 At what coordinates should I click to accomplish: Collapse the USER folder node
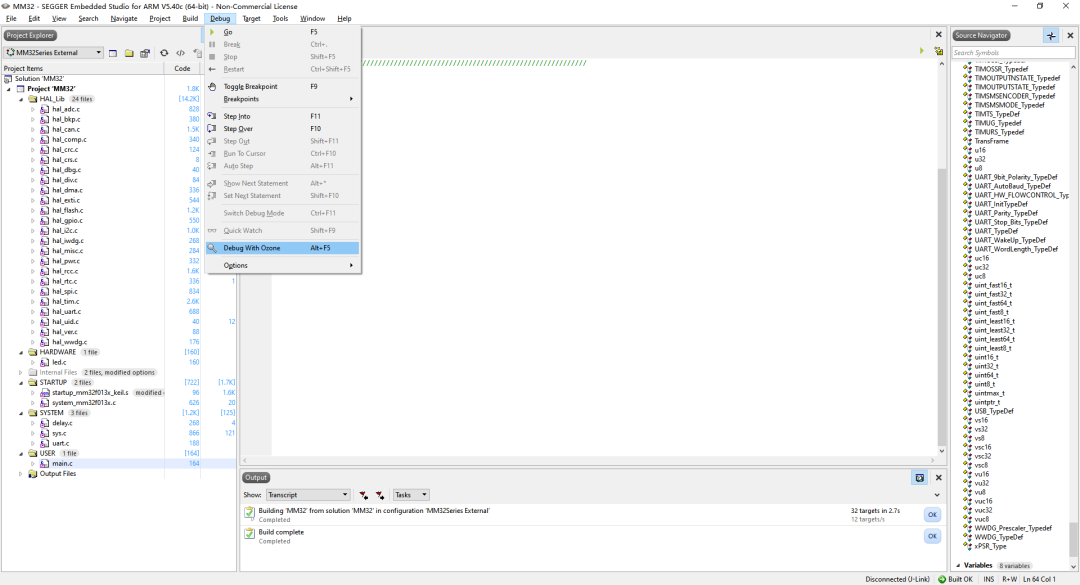point(21,453)
